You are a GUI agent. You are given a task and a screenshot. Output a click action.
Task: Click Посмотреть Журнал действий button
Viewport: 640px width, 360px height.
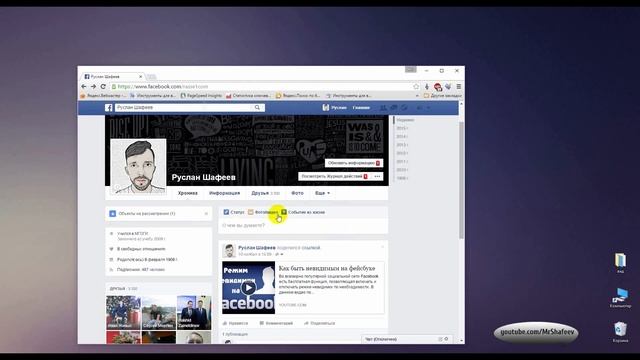click(334, 176)
